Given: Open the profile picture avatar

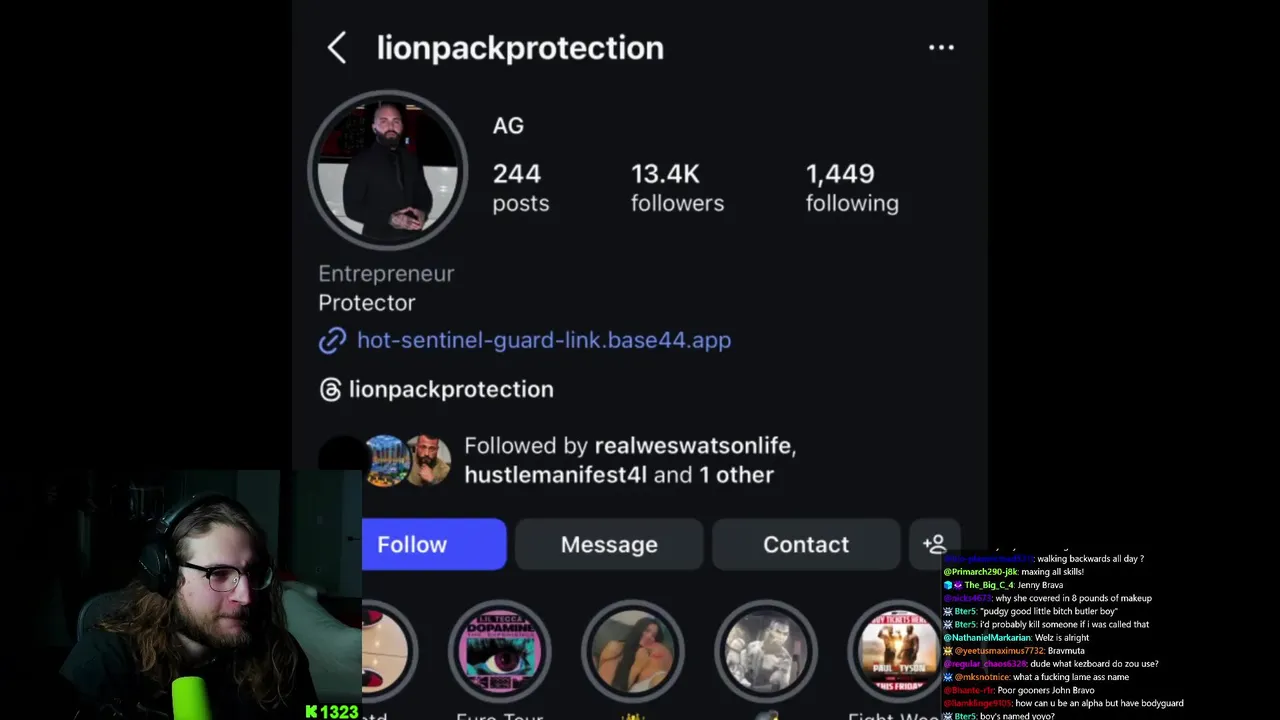Looking at the screenshot, I should (x=387, y=170).
